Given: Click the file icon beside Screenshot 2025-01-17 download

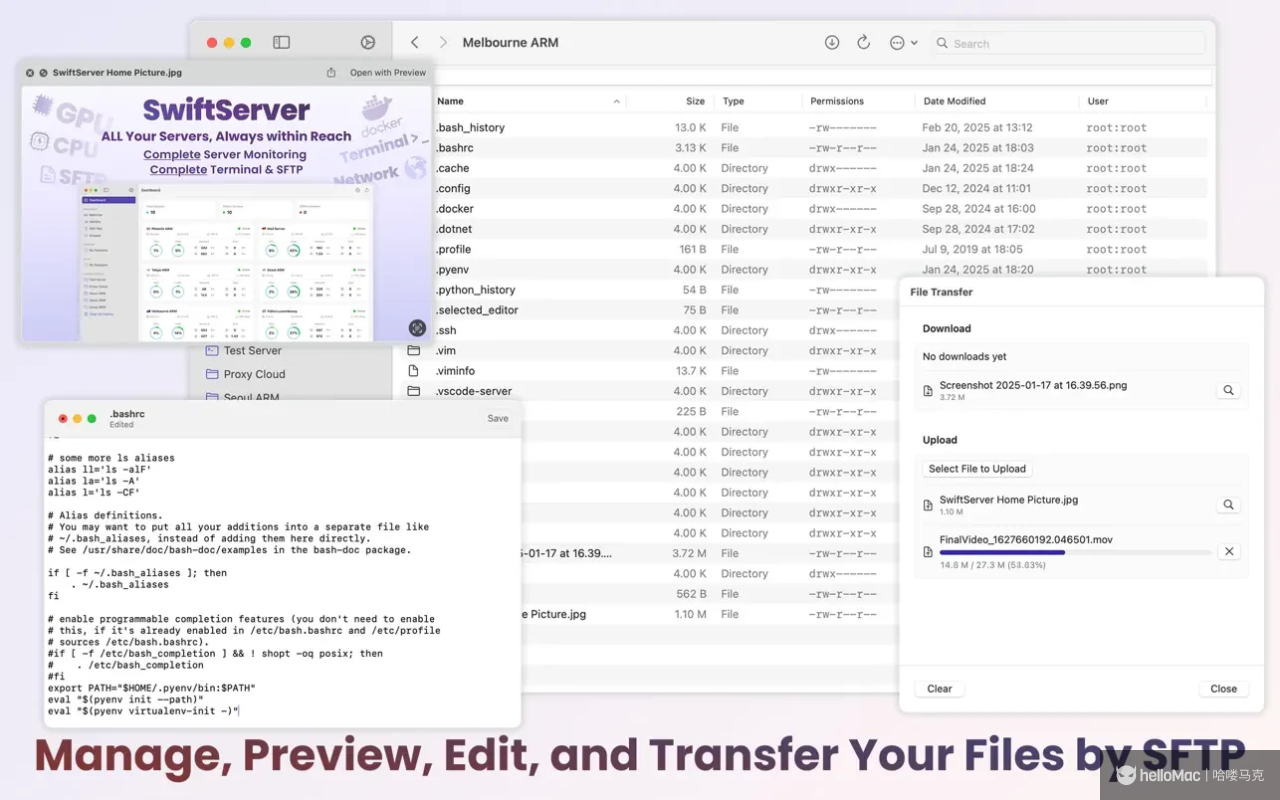Looking at the screenshot, I should tap(928, 391).
